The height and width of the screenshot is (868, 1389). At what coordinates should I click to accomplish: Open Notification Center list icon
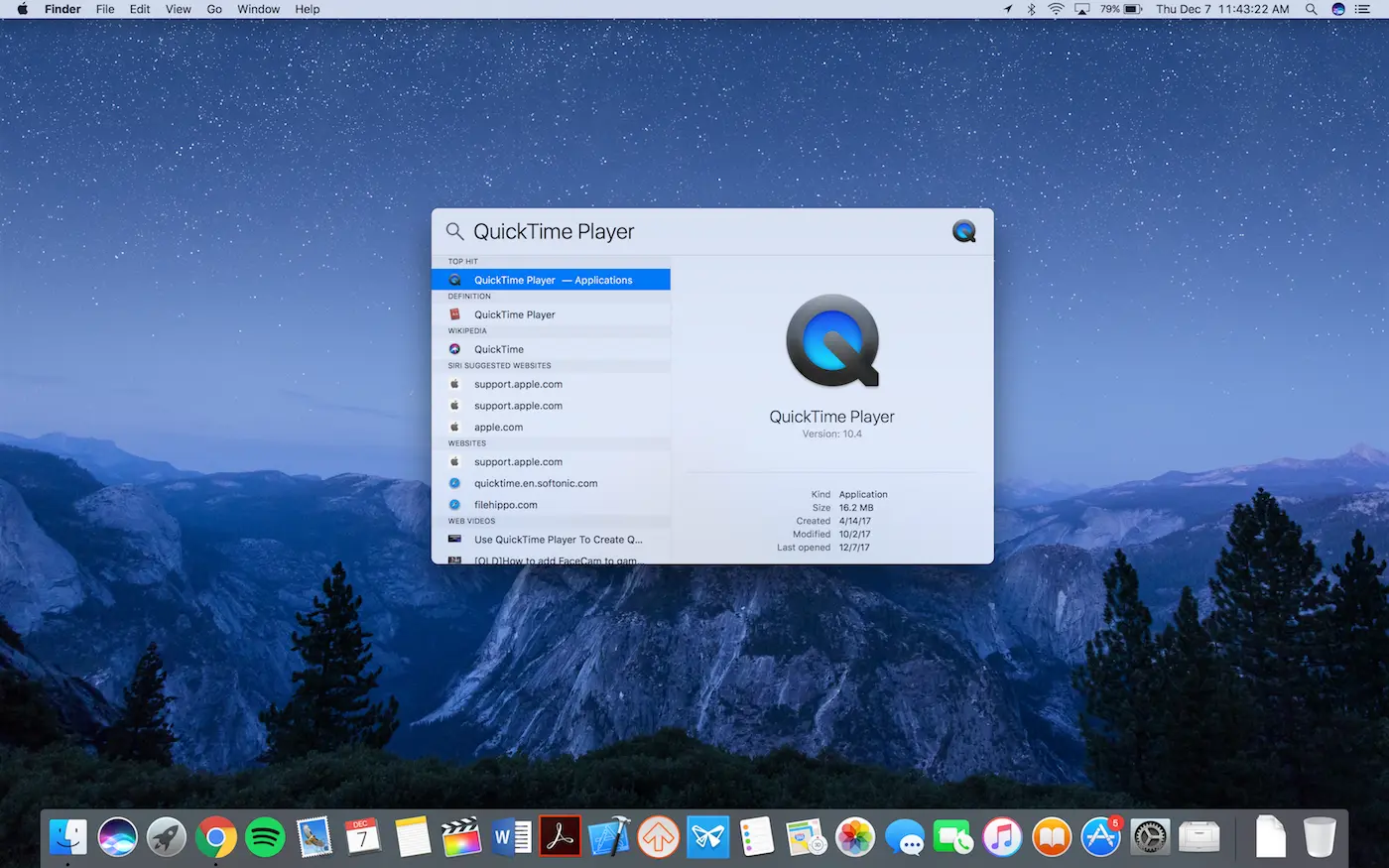[x=1363, y=9]
